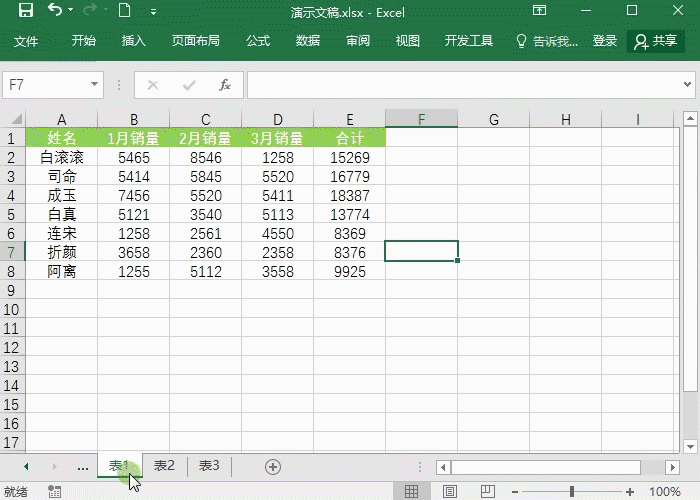This screenshot has width=700, height=500.
Task: Switch to Normal view in status bar
Action: click(x=410, y=491)
